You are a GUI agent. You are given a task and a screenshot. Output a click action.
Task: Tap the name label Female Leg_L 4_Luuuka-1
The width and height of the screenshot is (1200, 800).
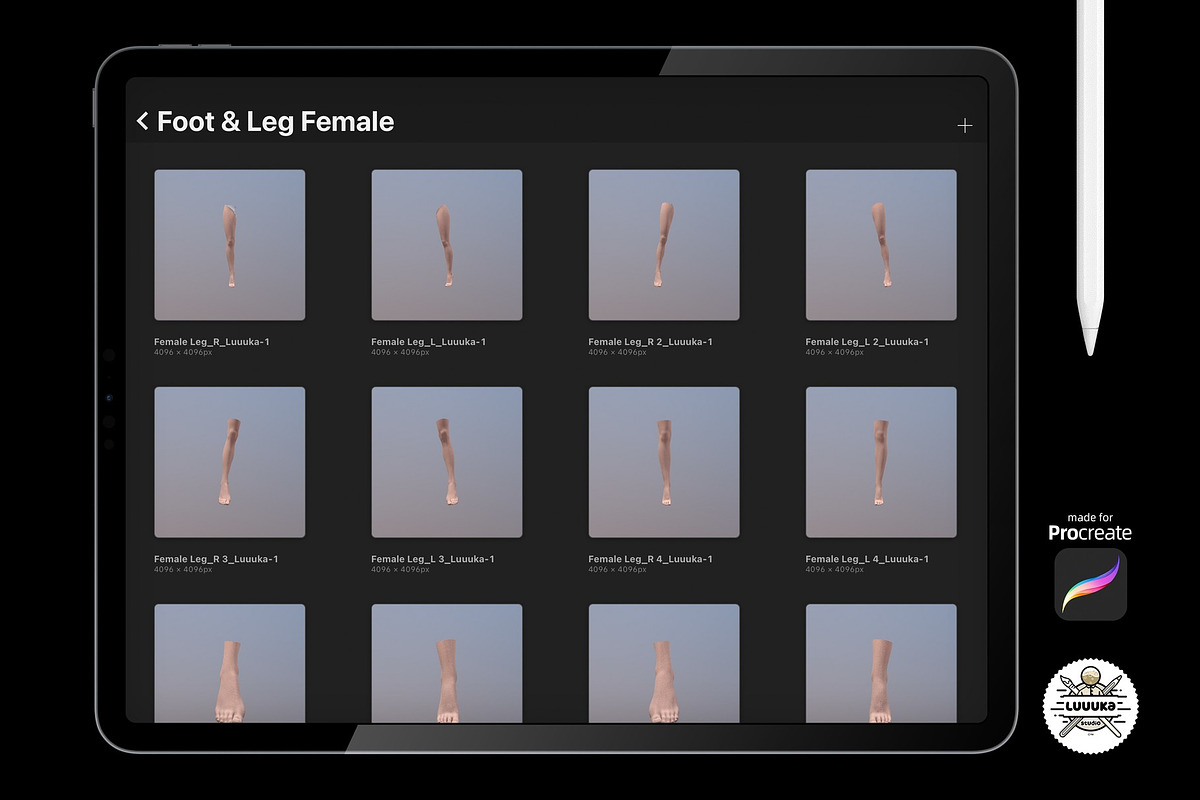point(867,559)
